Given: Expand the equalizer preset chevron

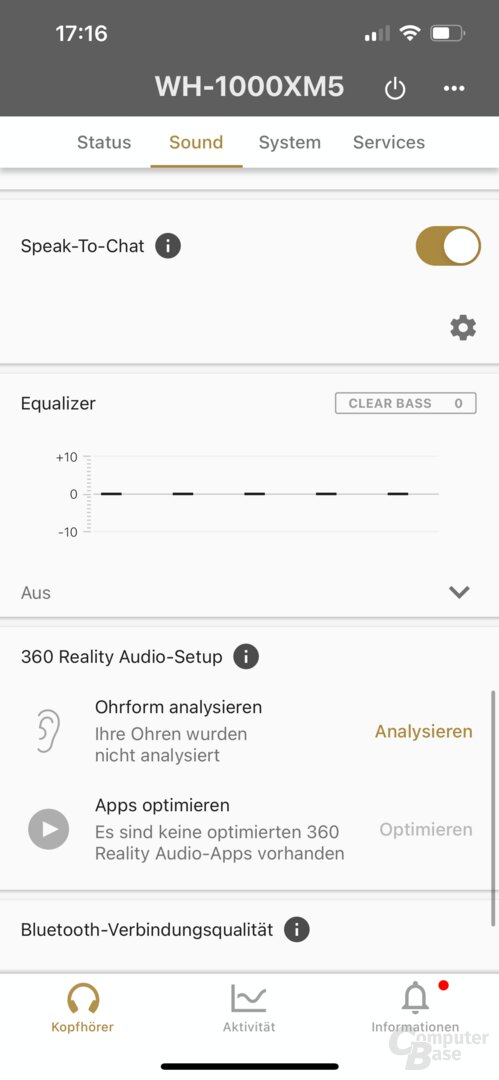Looking at the screenshot, I should point(459,592).
